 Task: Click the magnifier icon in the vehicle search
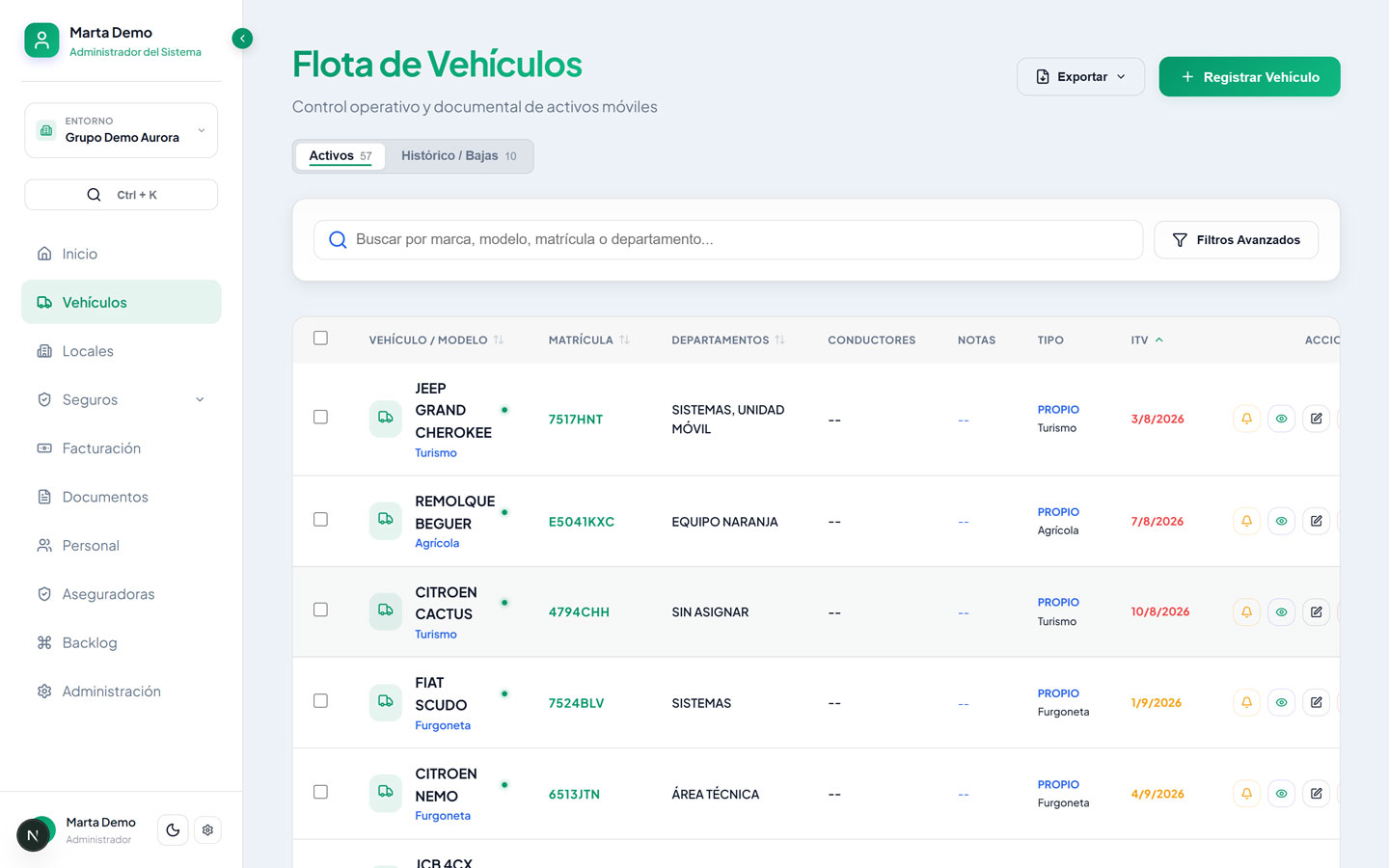(x=338, y=240)
